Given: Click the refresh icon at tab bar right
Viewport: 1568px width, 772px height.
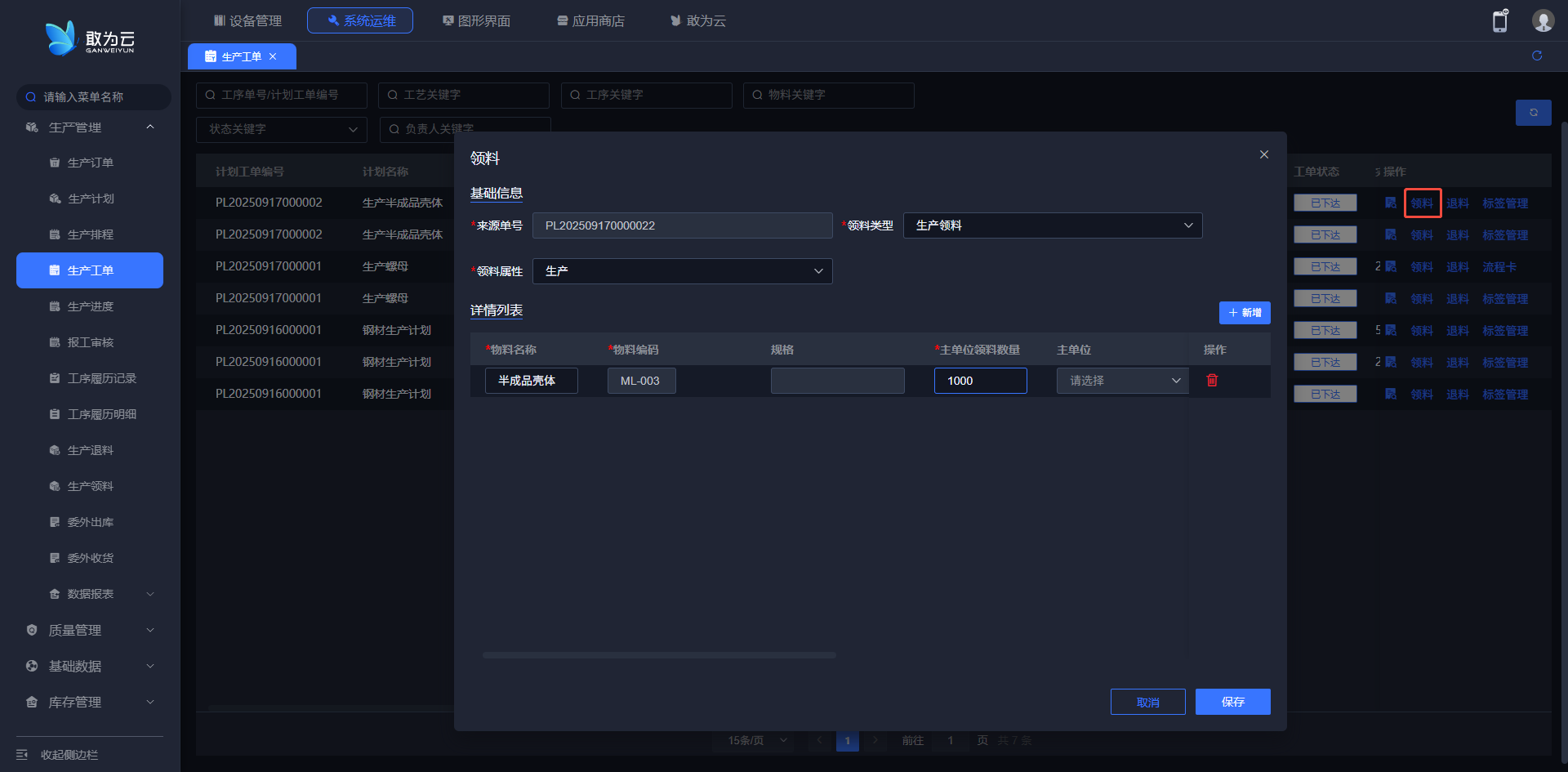Looking at the screenshot, I should point(1536,56).
